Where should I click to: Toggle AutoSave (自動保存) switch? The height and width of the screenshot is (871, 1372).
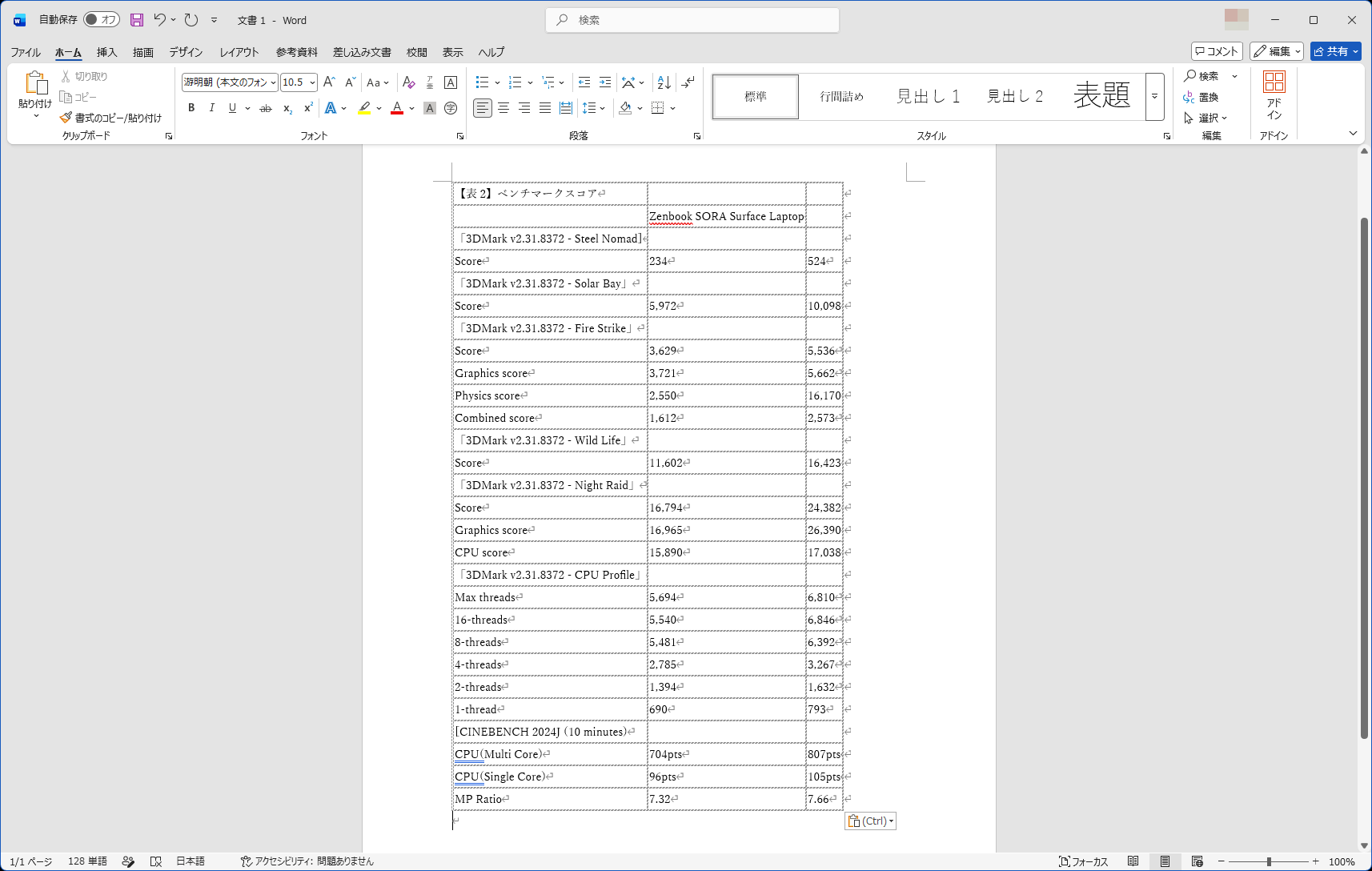pos(102,19)
